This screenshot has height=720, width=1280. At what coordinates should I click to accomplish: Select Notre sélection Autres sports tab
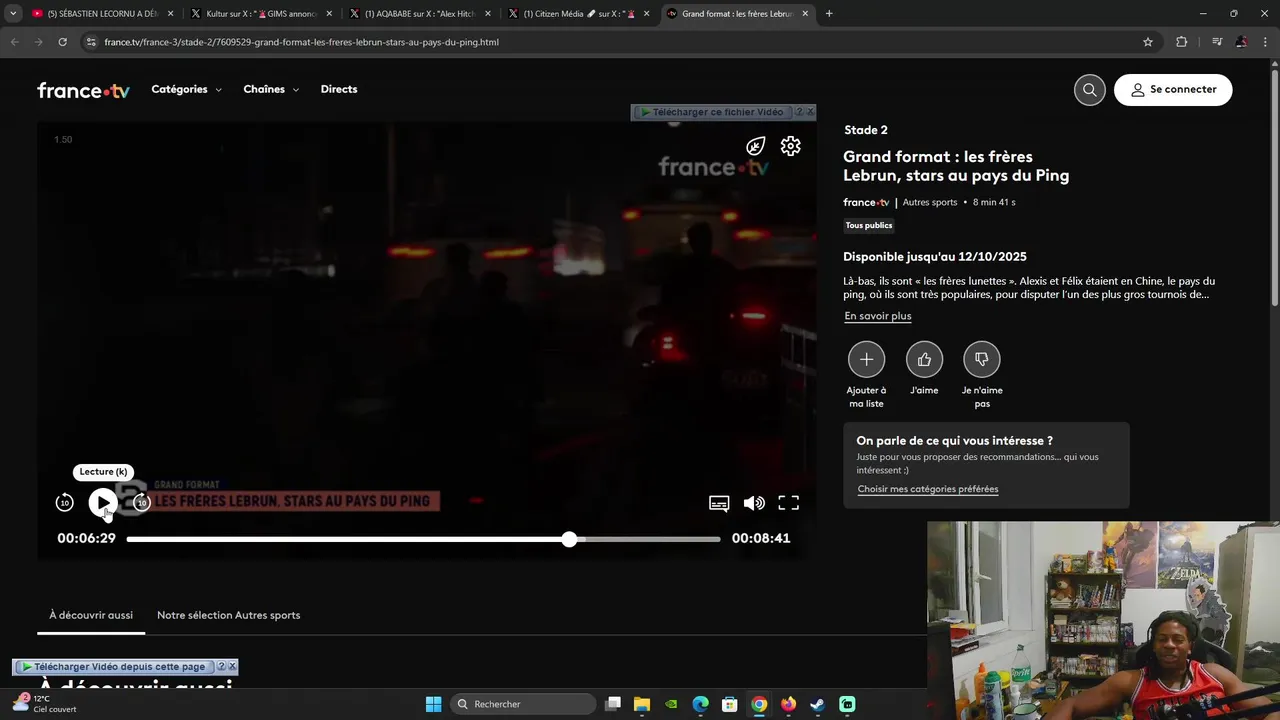[x=228, y=615]
